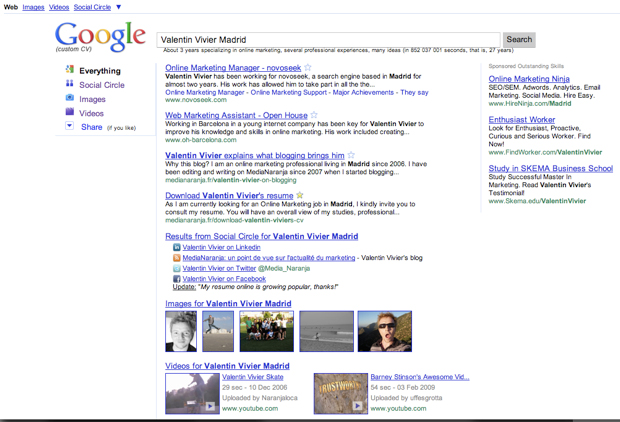Star the Online Marketing Manager - novoseek result
The height and width of the screenshot is (422, 620).
coord(308,68)
